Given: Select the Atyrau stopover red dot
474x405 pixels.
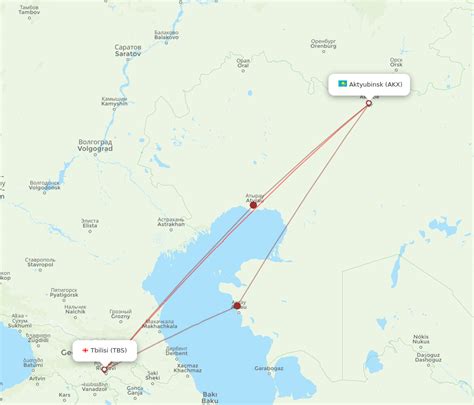Looking at the screenshot, I should click(253, 205).
